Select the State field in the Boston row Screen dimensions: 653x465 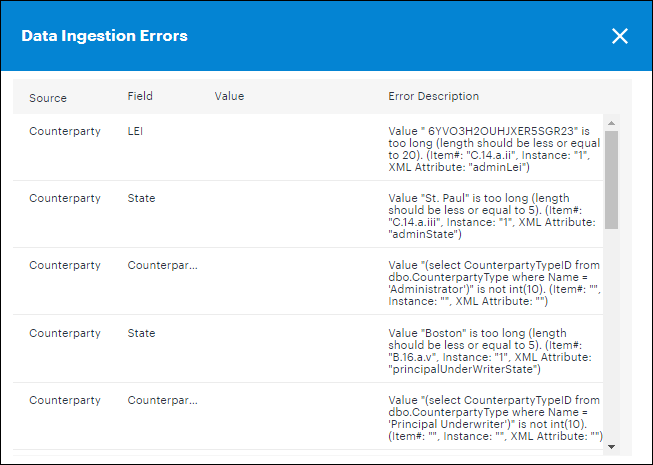(x=142, y=333)
